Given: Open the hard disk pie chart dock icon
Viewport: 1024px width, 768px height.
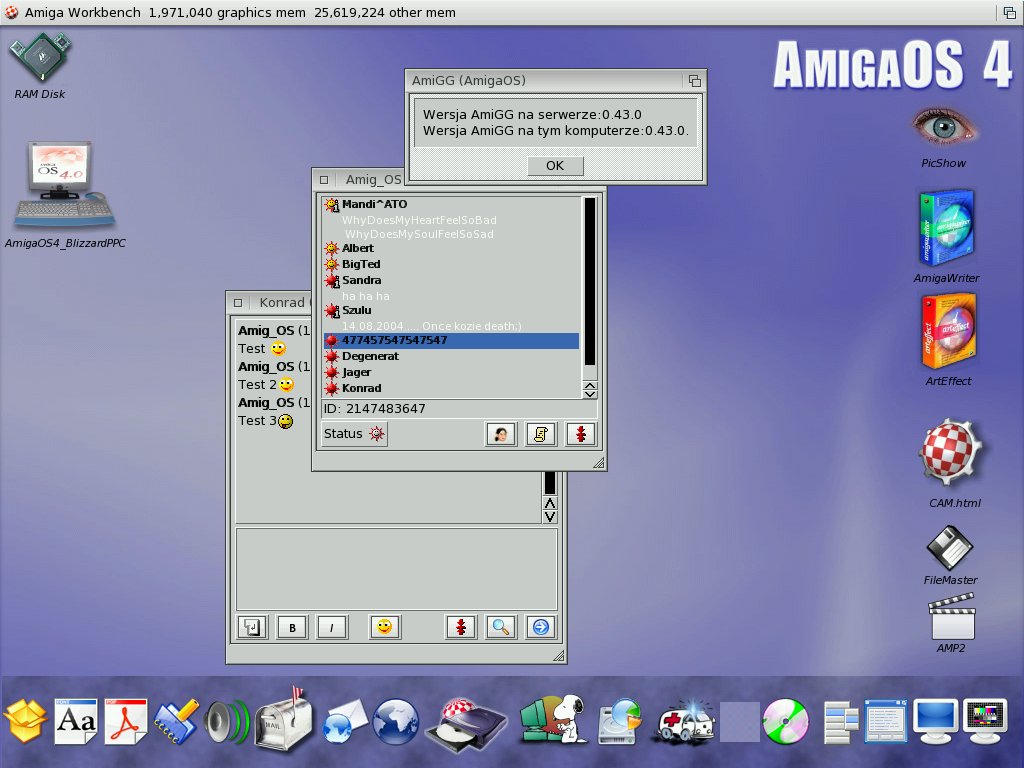Looking at the screenshot, I should tap(620, 722).
